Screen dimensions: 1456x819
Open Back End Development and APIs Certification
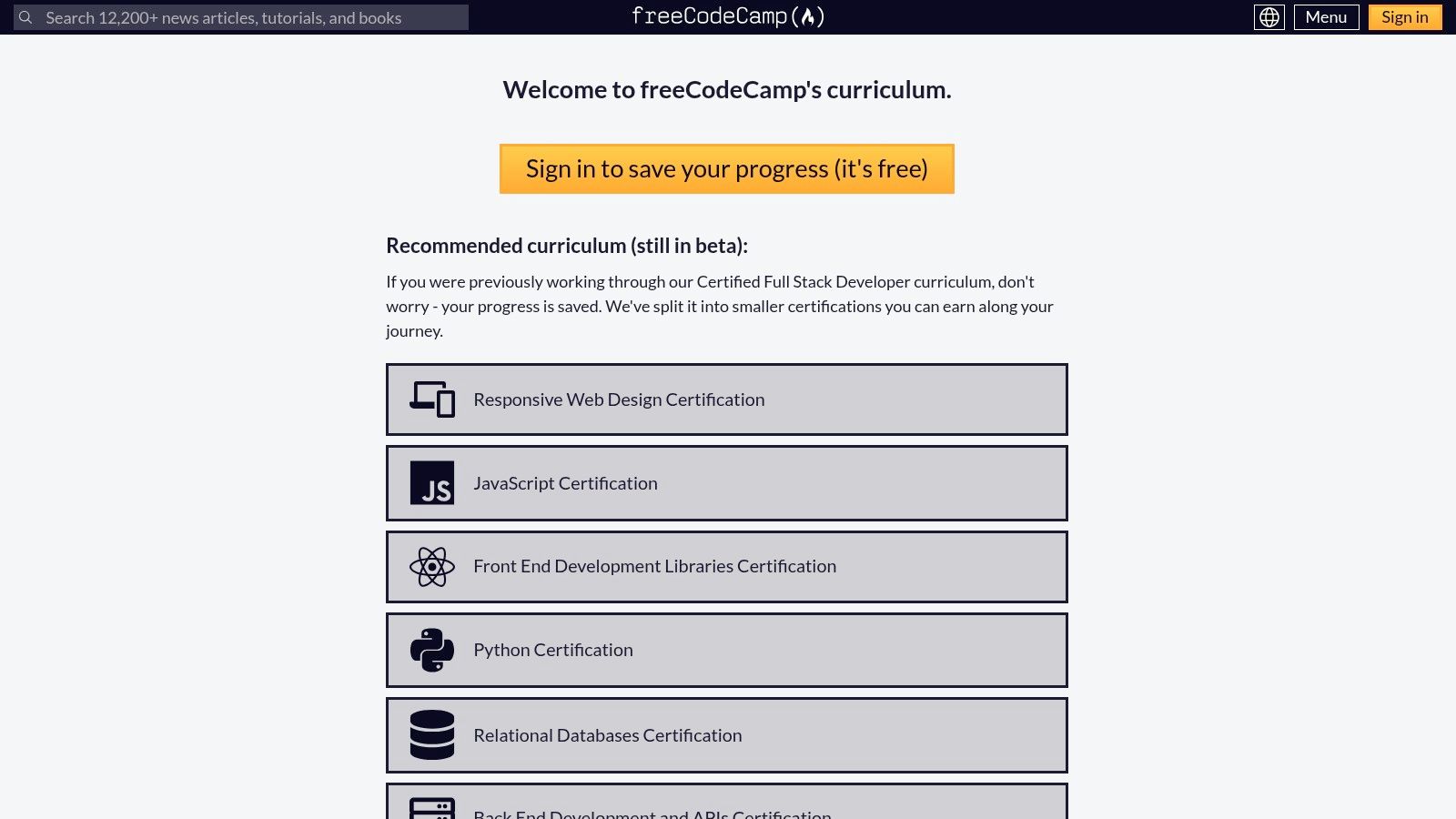(727, 802)
